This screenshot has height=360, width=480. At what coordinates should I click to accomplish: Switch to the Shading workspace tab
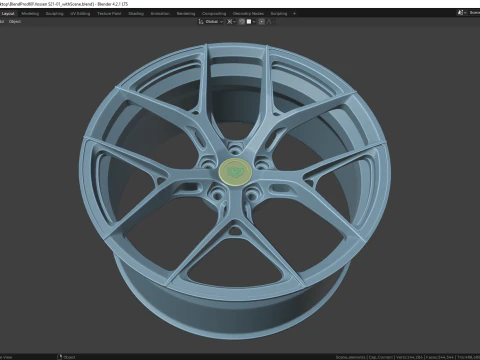point(136,14)
